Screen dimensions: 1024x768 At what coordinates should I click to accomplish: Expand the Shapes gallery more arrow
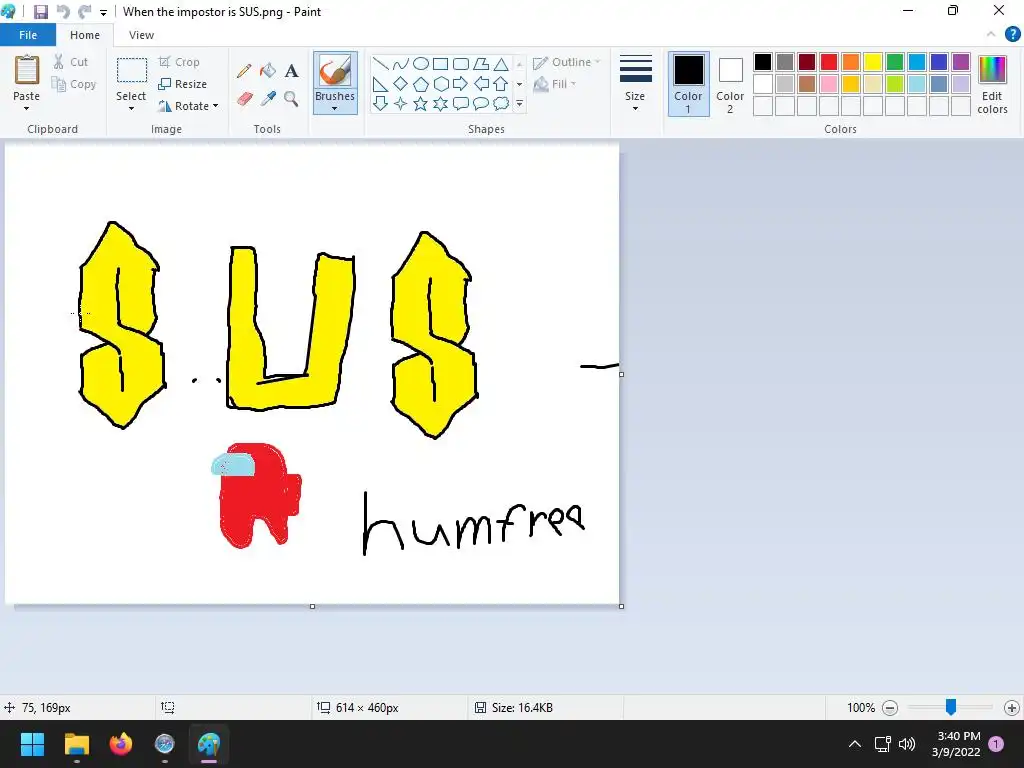coord(520,103)
